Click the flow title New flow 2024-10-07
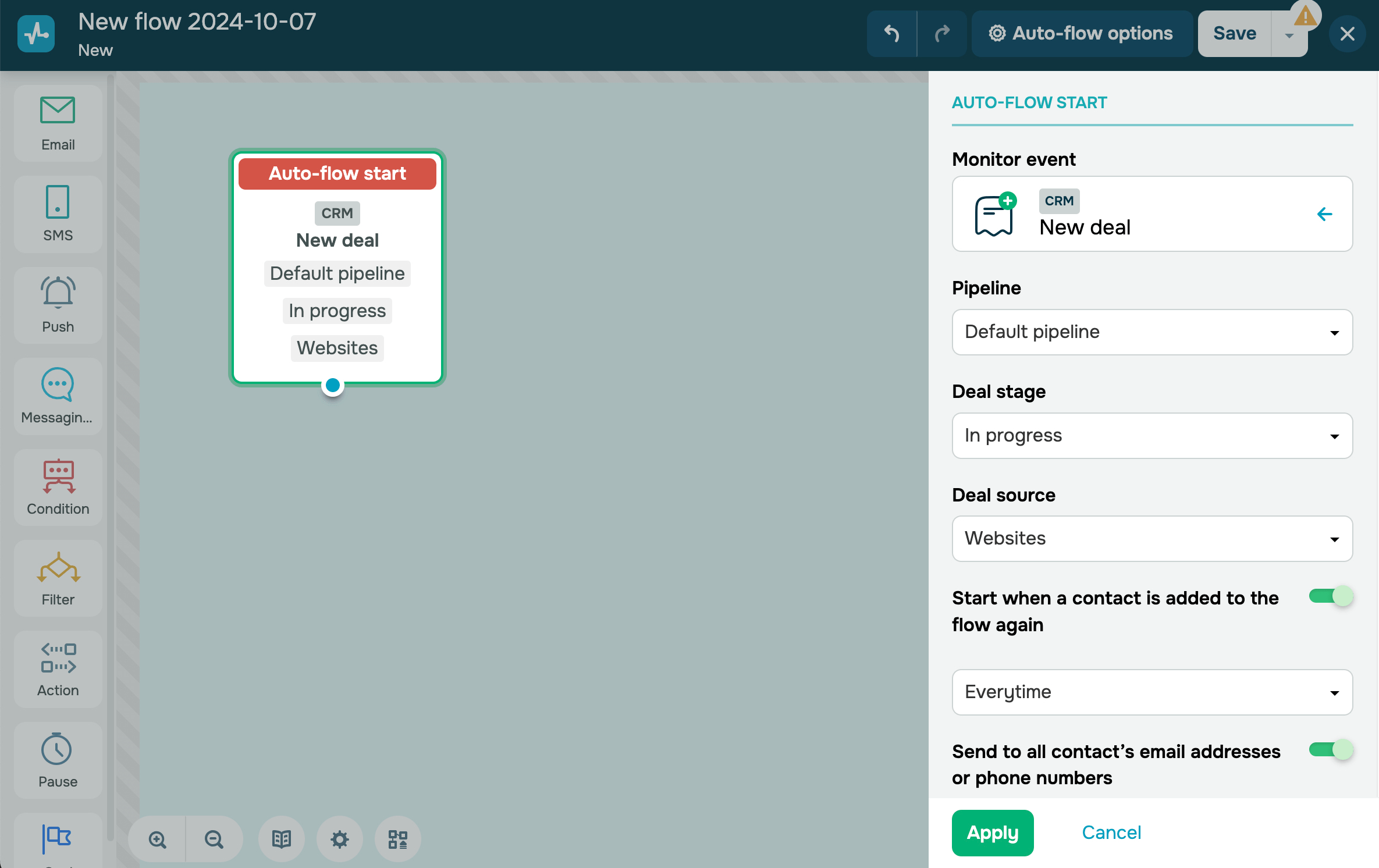 point(197,22)
